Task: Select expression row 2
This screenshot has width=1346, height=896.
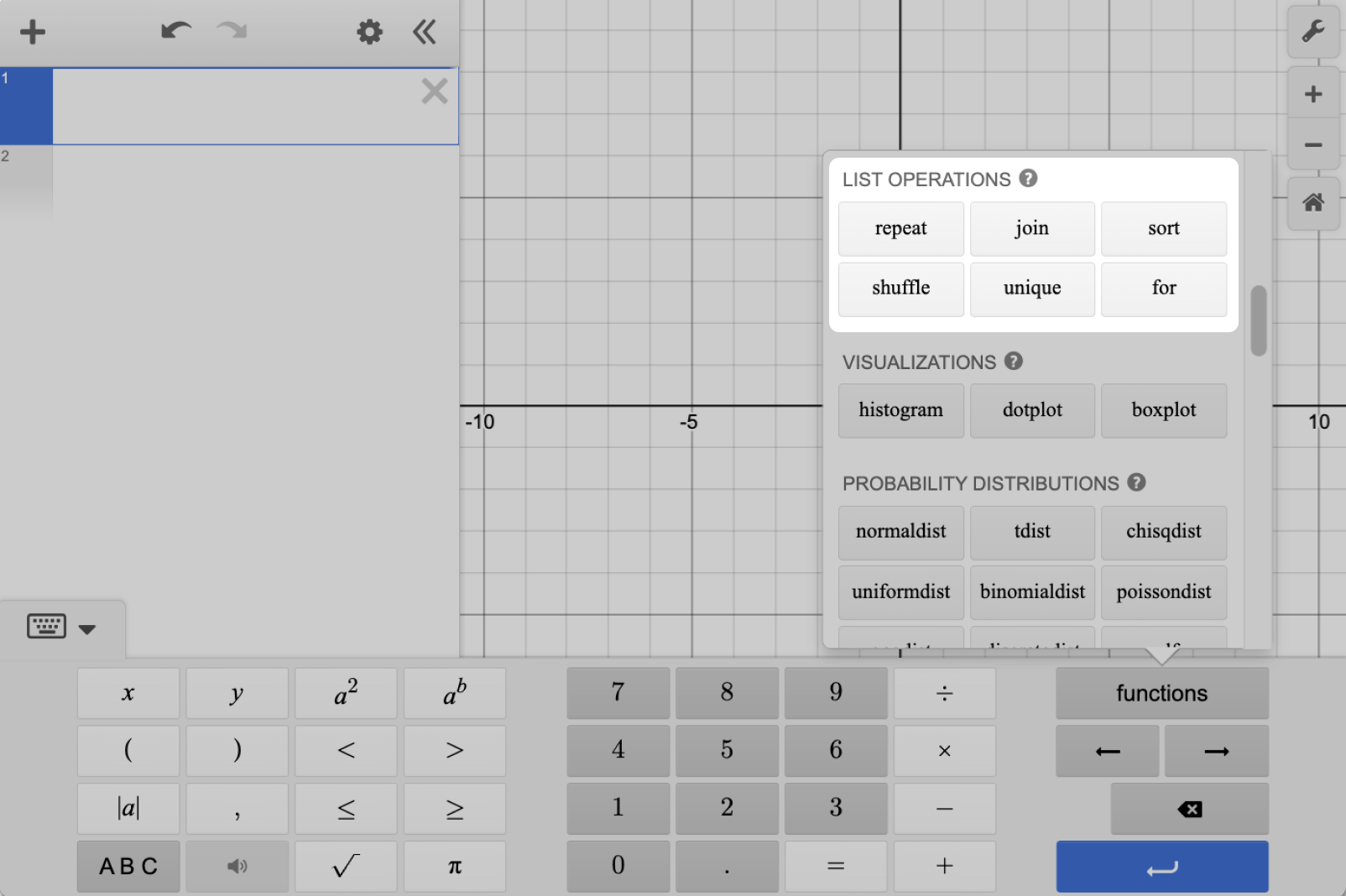Action: coord(229,183)
